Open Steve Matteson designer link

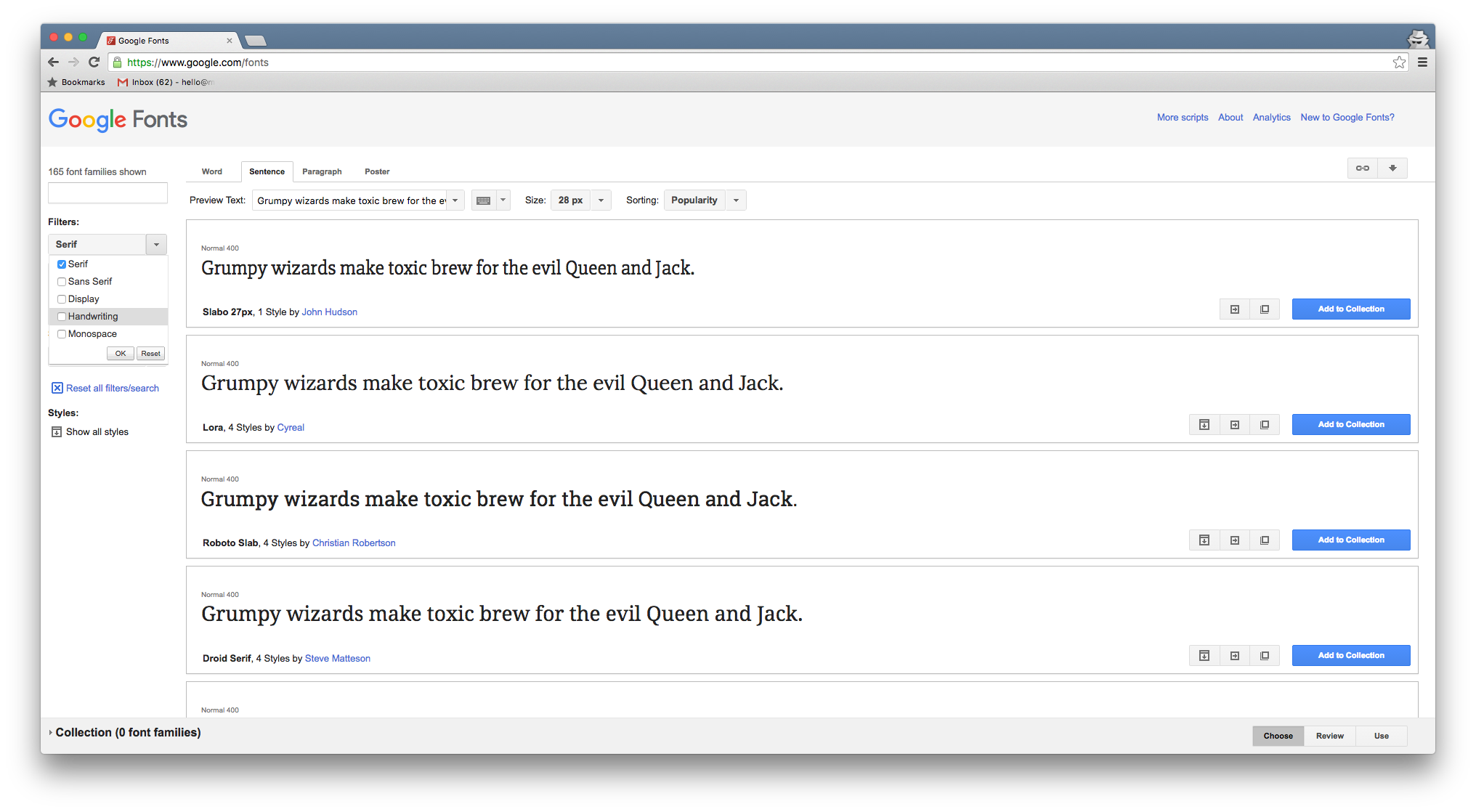(x=338, y=659)
